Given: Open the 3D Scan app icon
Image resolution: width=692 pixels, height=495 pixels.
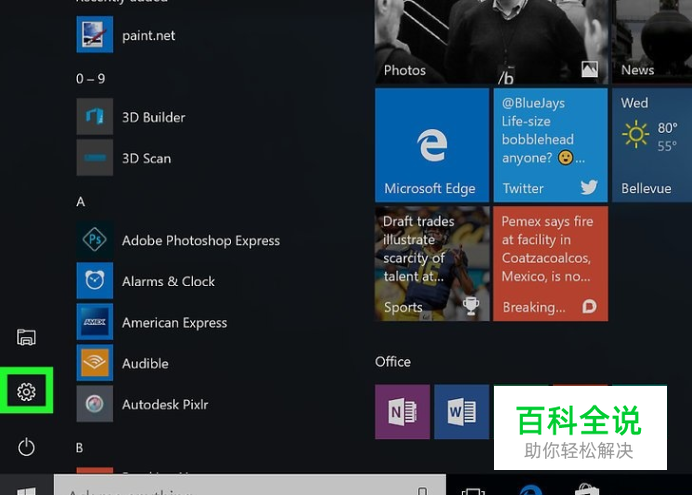Looking at the screenshot, I should 94,158.
